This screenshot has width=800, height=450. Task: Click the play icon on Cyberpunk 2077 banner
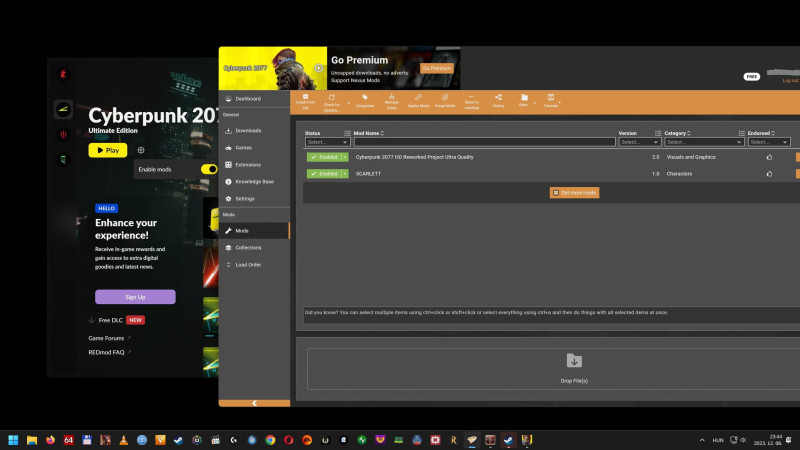coord(318,68)
